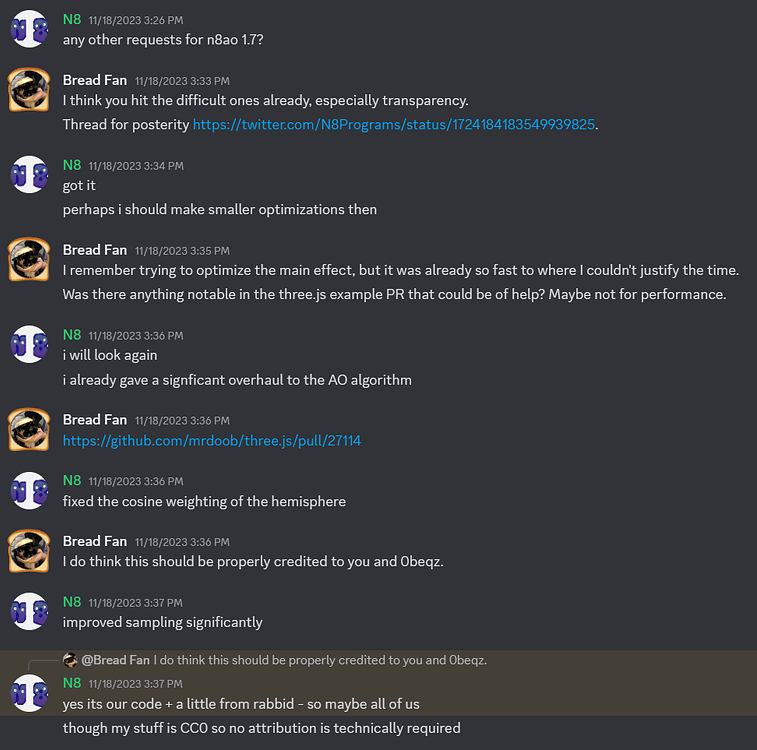Click Bread Fan's username above the Twitter thread message
757x750 pixels.
95,80
